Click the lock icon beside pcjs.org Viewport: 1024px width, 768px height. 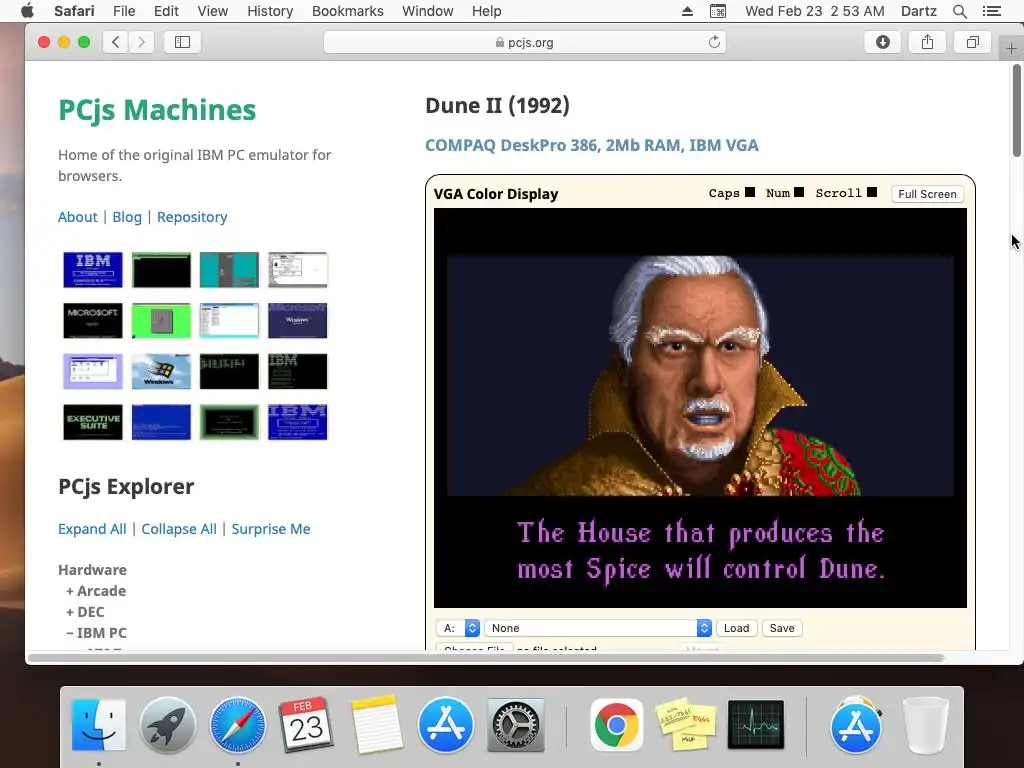click(500, 42)
